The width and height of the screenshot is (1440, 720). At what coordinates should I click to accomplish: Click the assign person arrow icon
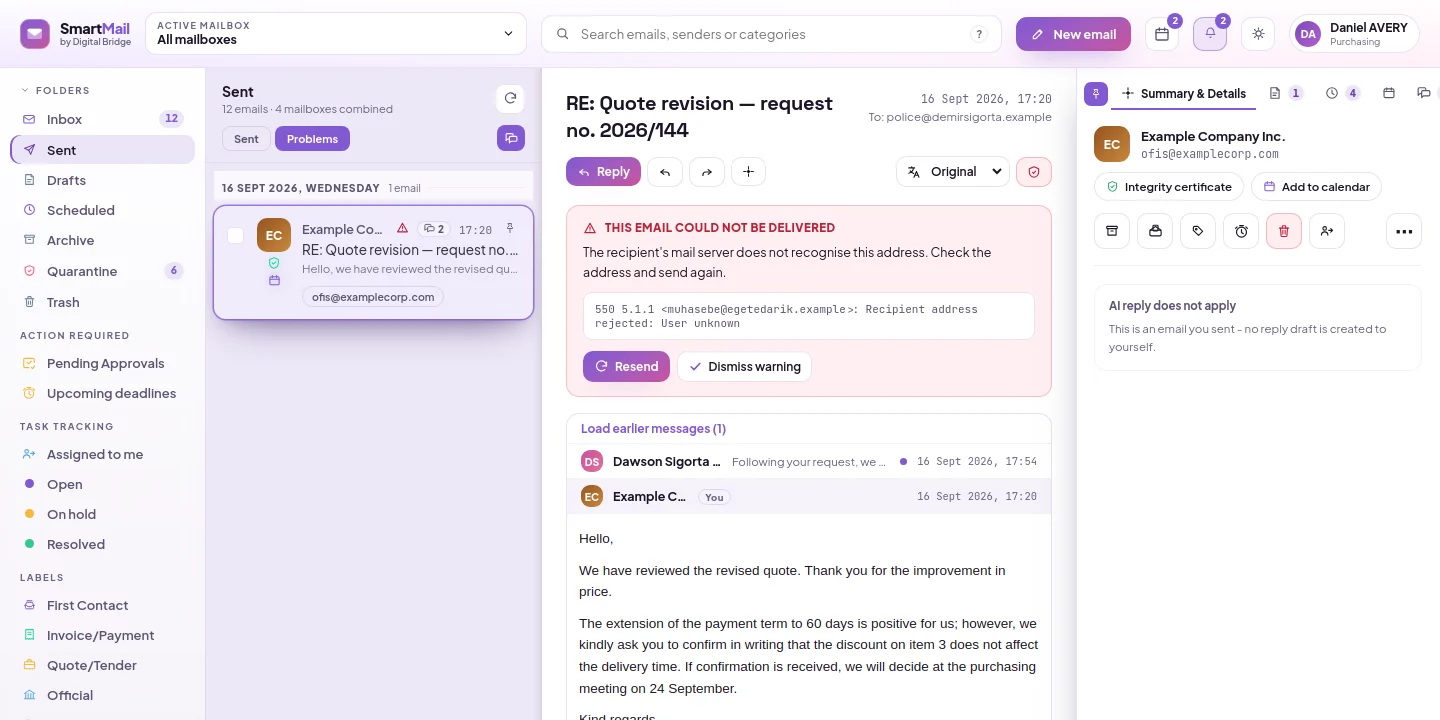point(1327,231)
